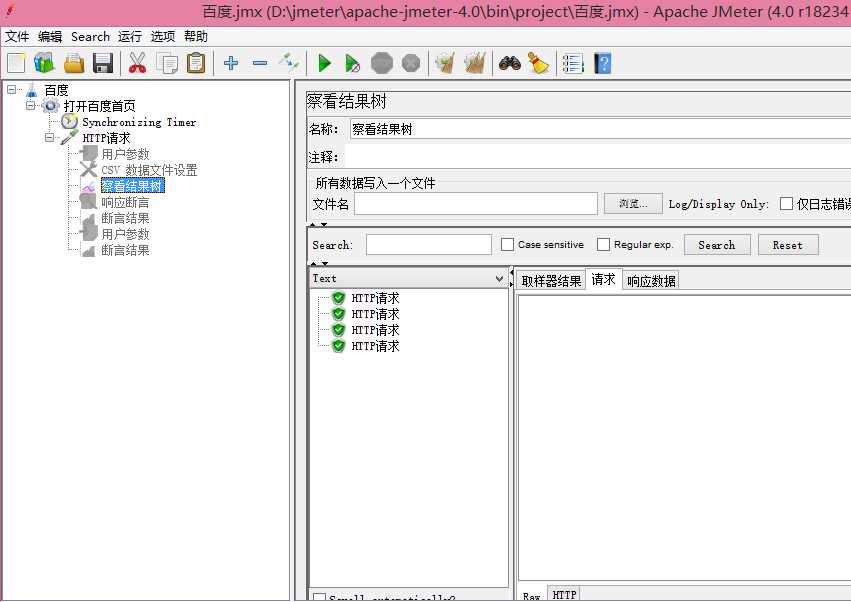This screenshot has height=602, width=851.
Task: Select CSV 数据文件设置 in the tree
Action: click(x=149, y=170)
